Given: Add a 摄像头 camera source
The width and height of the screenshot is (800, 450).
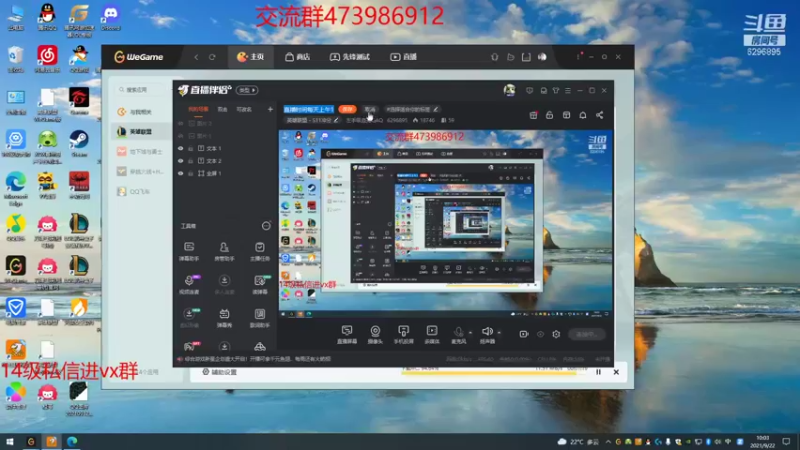Looking at the screenshot, I should click(375, 334).
